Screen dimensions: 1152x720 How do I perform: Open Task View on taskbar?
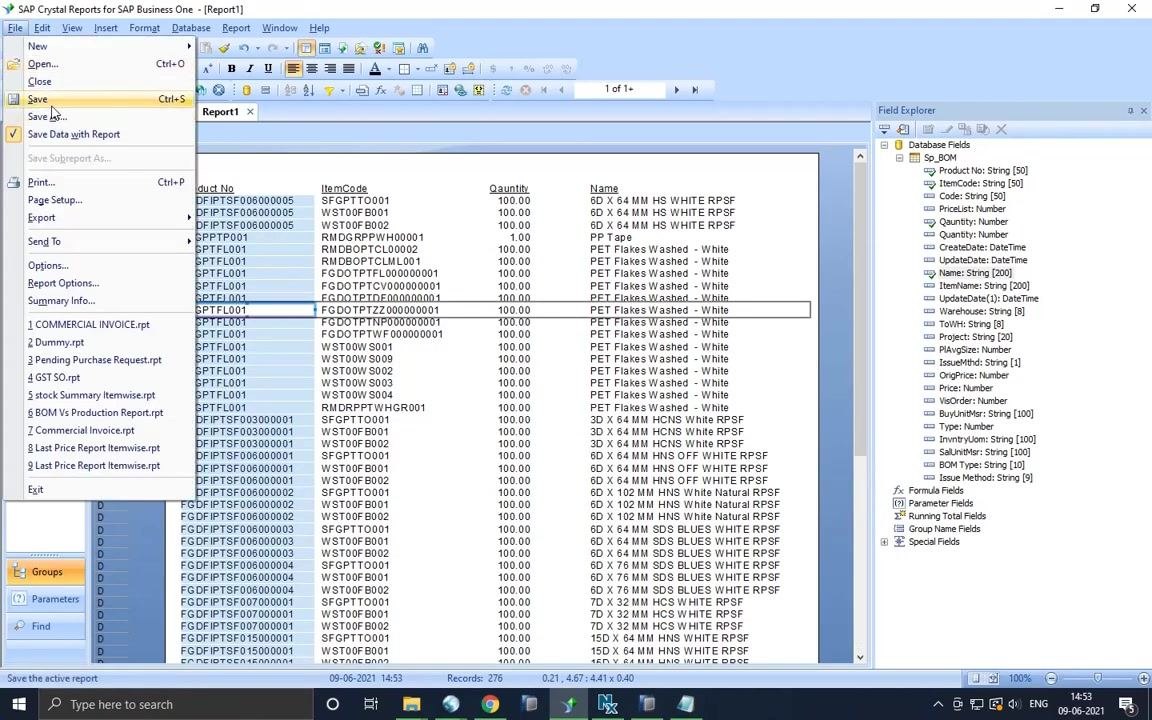[371, 704]
